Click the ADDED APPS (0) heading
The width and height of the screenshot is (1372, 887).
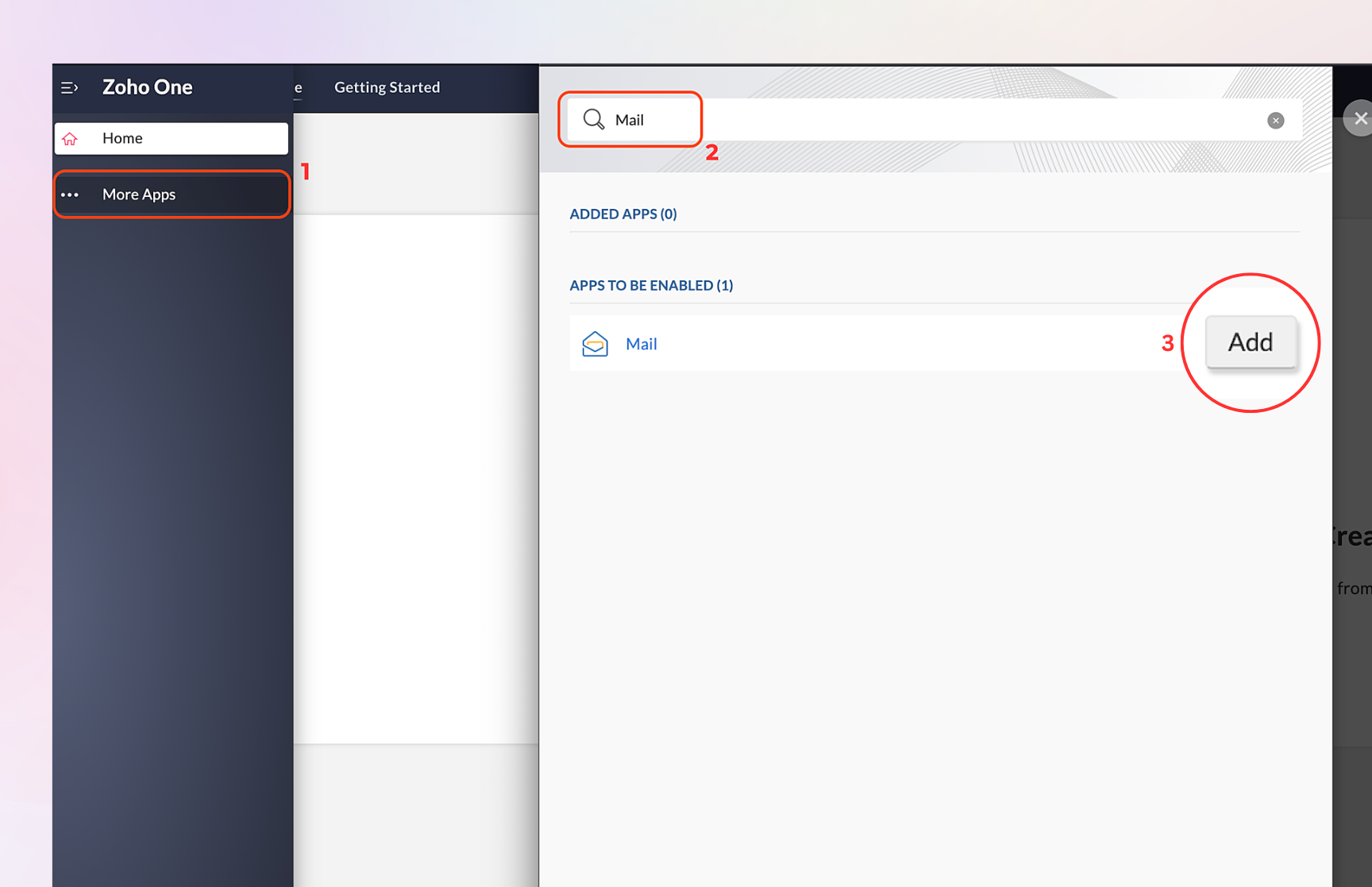(623, 214)
